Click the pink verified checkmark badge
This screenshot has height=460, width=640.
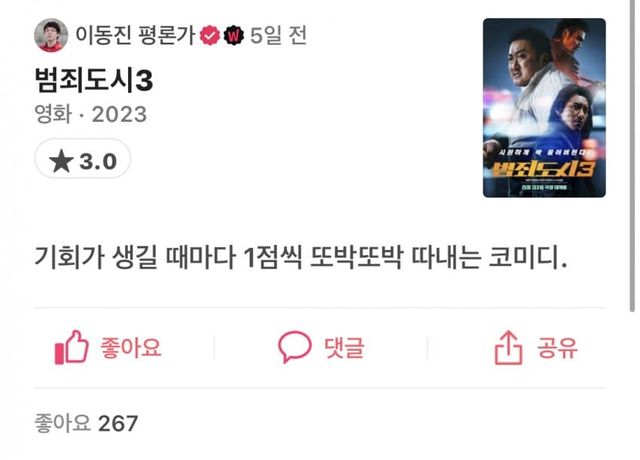pyautogui.click(x=210, y=35)
